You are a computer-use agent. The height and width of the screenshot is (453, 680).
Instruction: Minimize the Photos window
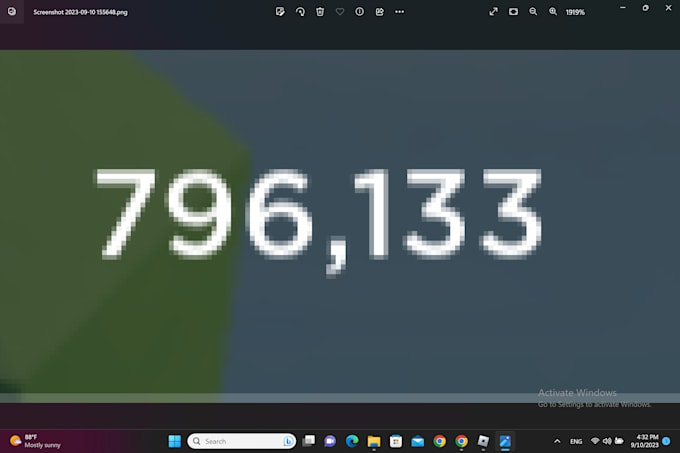[x=623, y=8]
